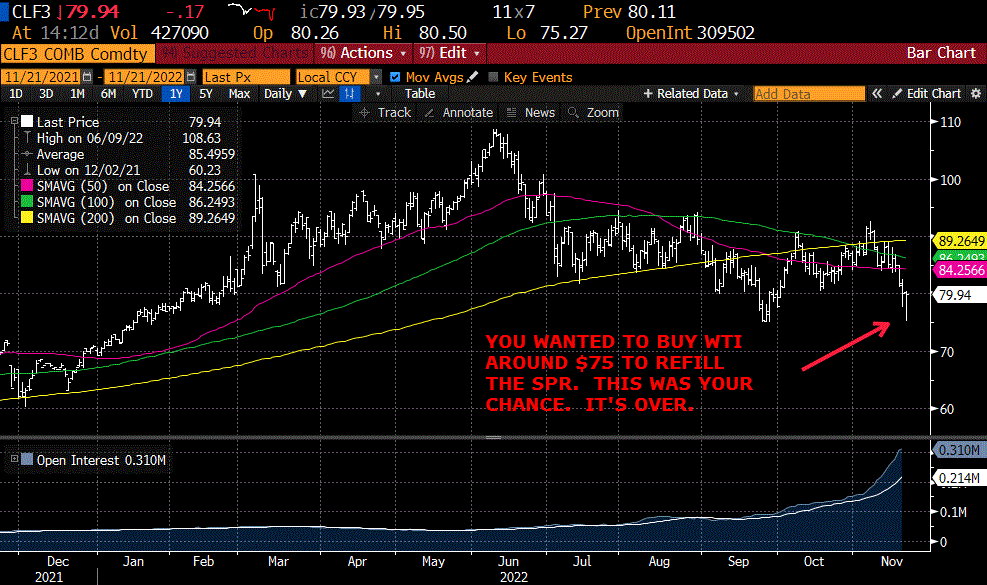Collapse the Open Interest legend box
The height and width of the screenshot is (585, 987).
pos(14,458)
